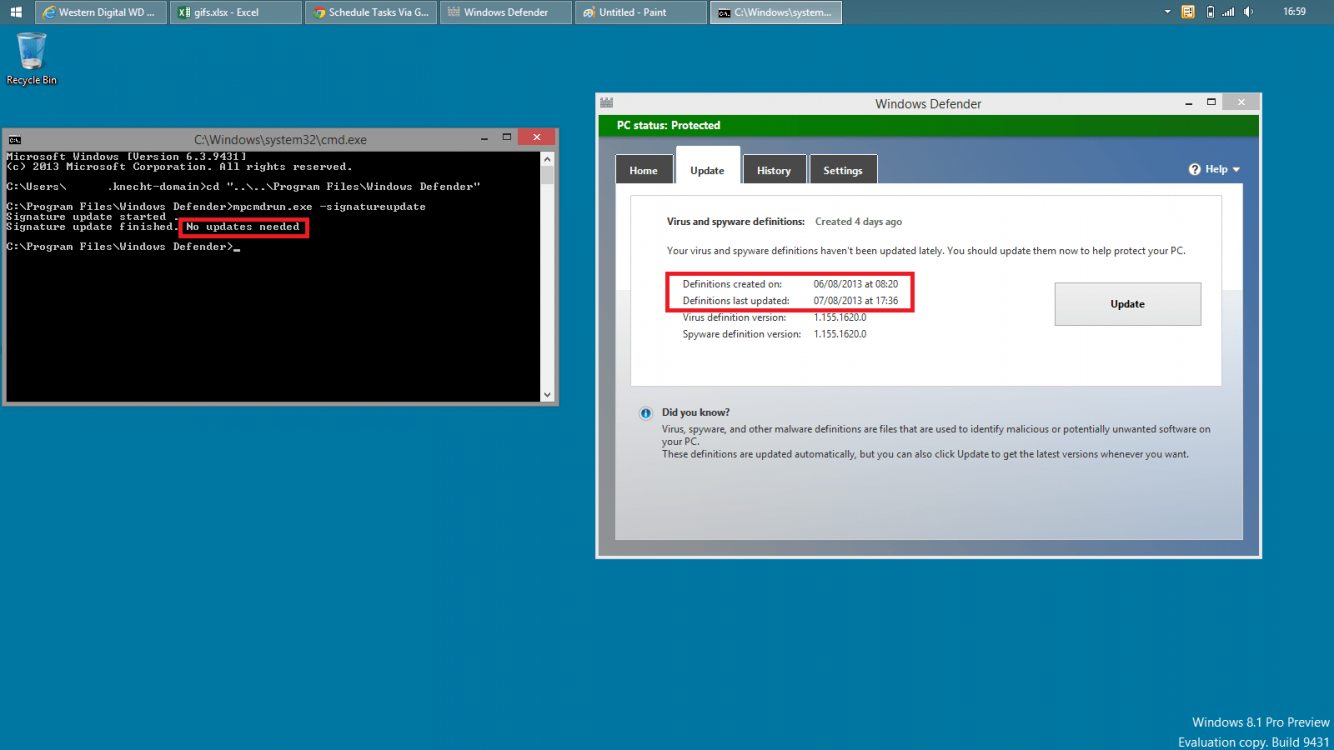The height and width of the screenshot is (750, 1334).
Task: Click the Help question mark icon
Action: (1194, 169)
